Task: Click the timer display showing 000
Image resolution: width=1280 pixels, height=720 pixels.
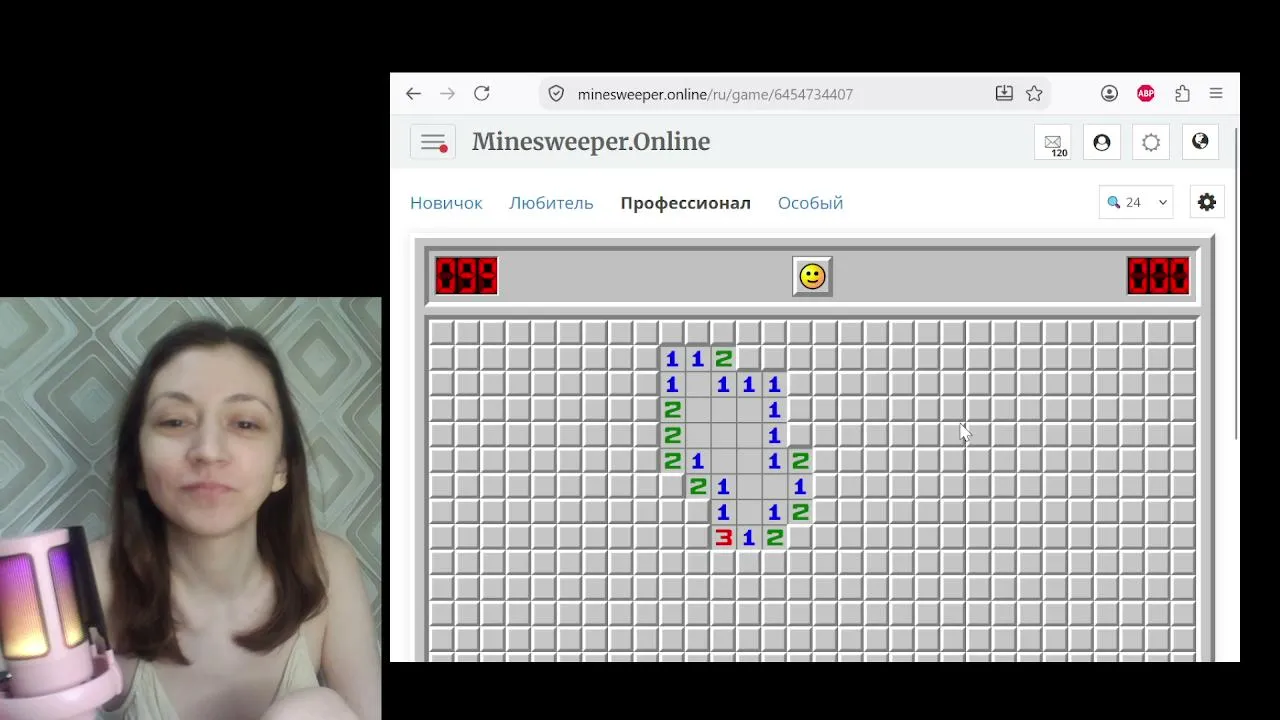Action: (x=1158, y=276)
